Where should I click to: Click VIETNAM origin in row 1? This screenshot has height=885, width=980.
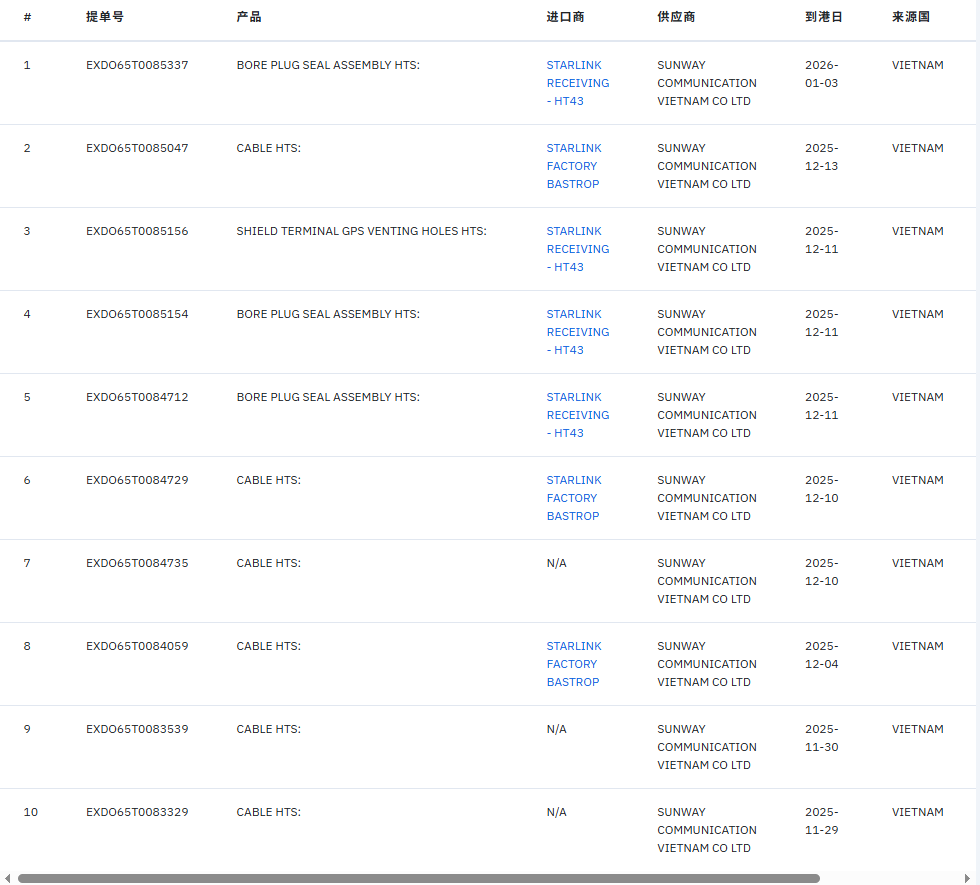click(x=918, y=65)
